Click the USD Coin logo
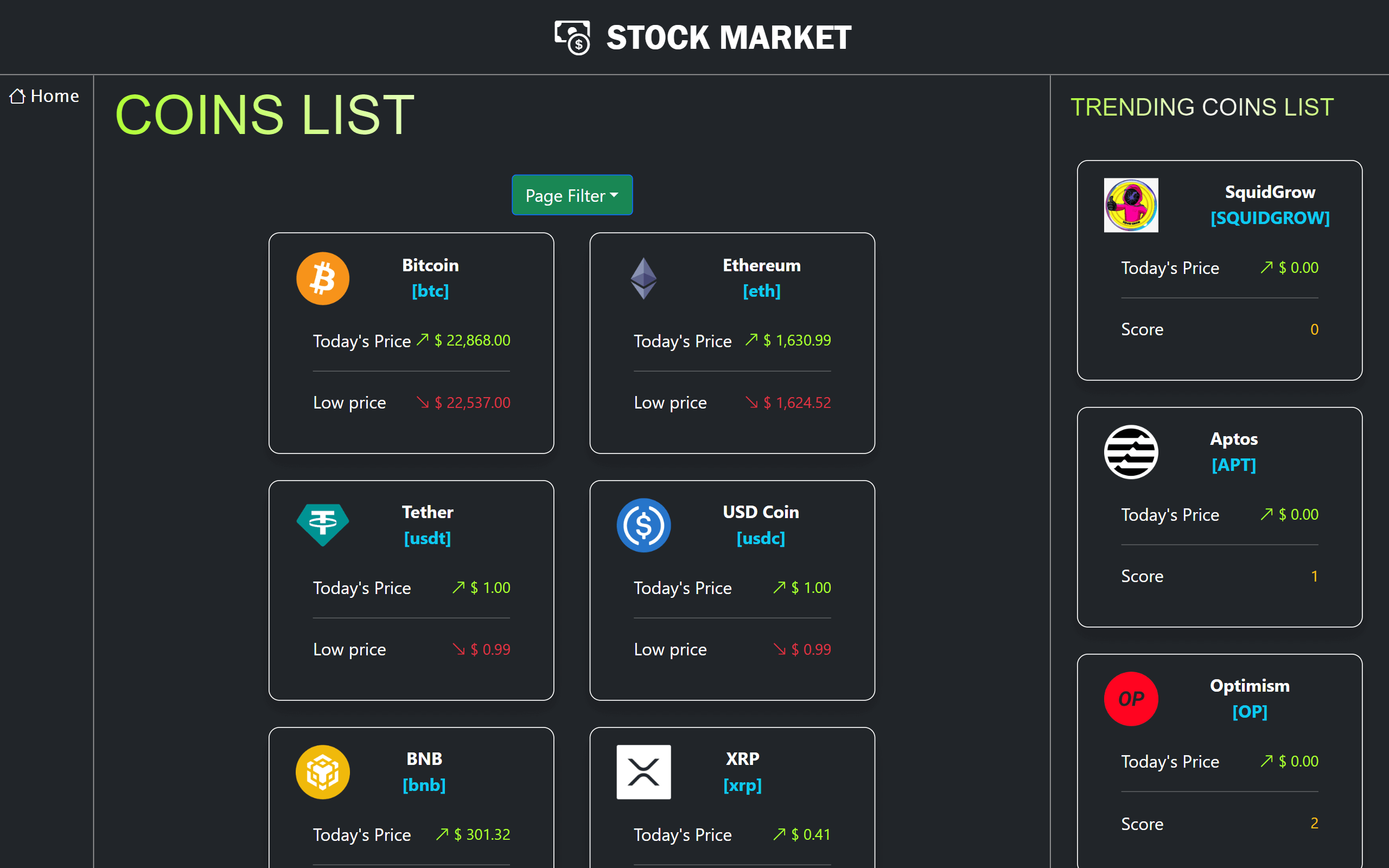The height and width of the screenshot is (868, 1389). pos(643,525)
